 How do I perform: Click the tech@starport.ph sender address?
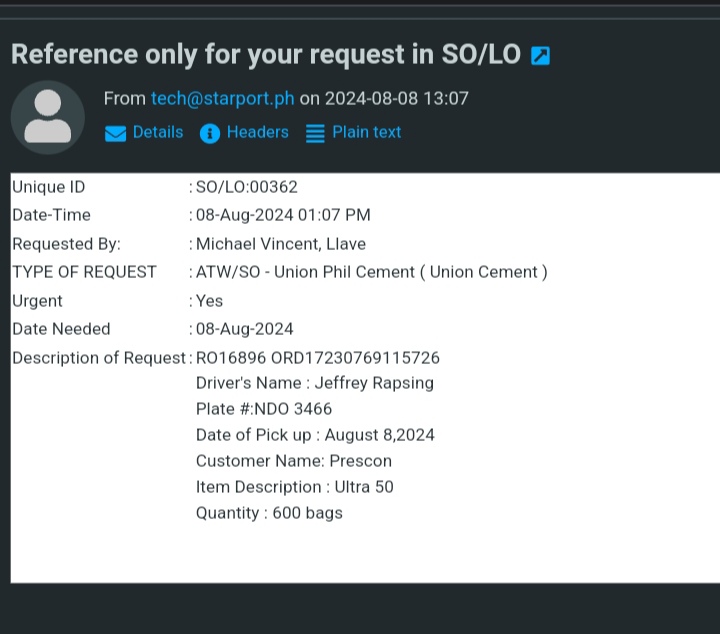point(222,99)
